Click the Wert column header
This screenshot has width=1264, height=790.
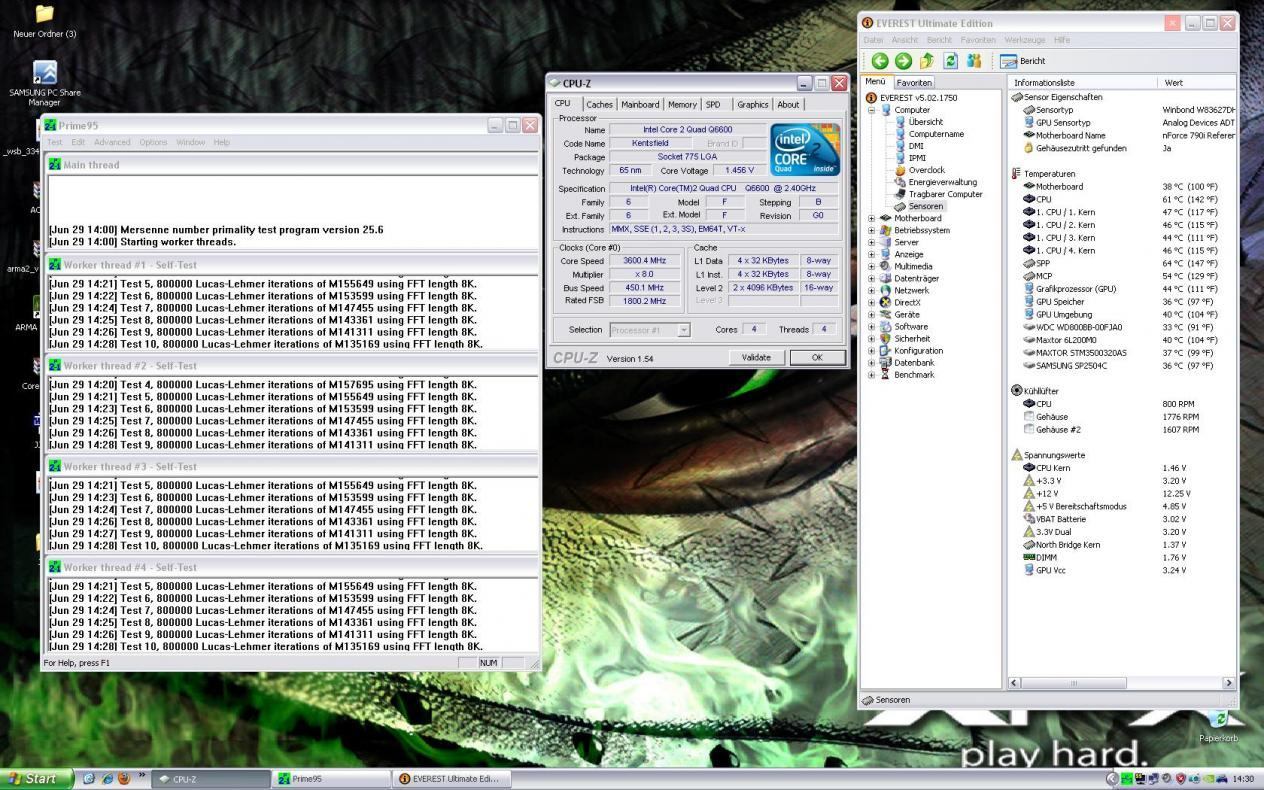1196,82
